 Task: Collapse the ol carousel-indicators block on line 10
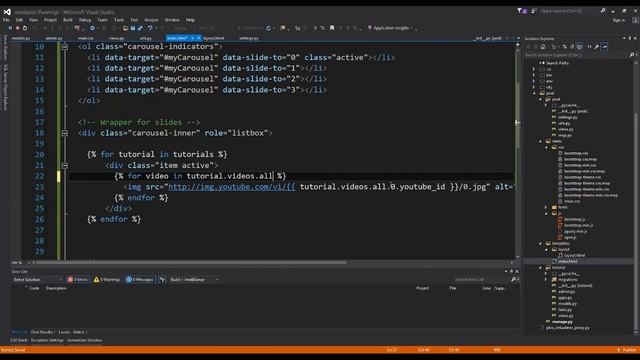[64, 47]
